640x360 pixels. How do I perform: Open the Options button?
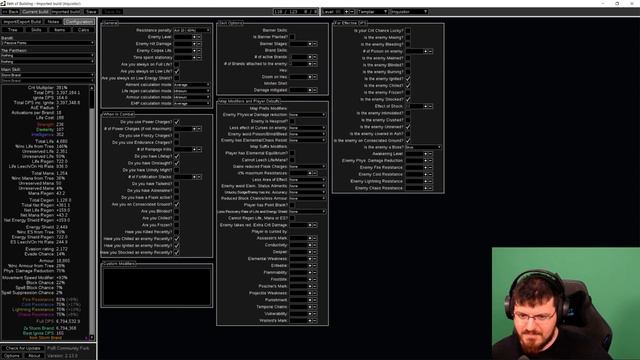[x=12, y=356]
